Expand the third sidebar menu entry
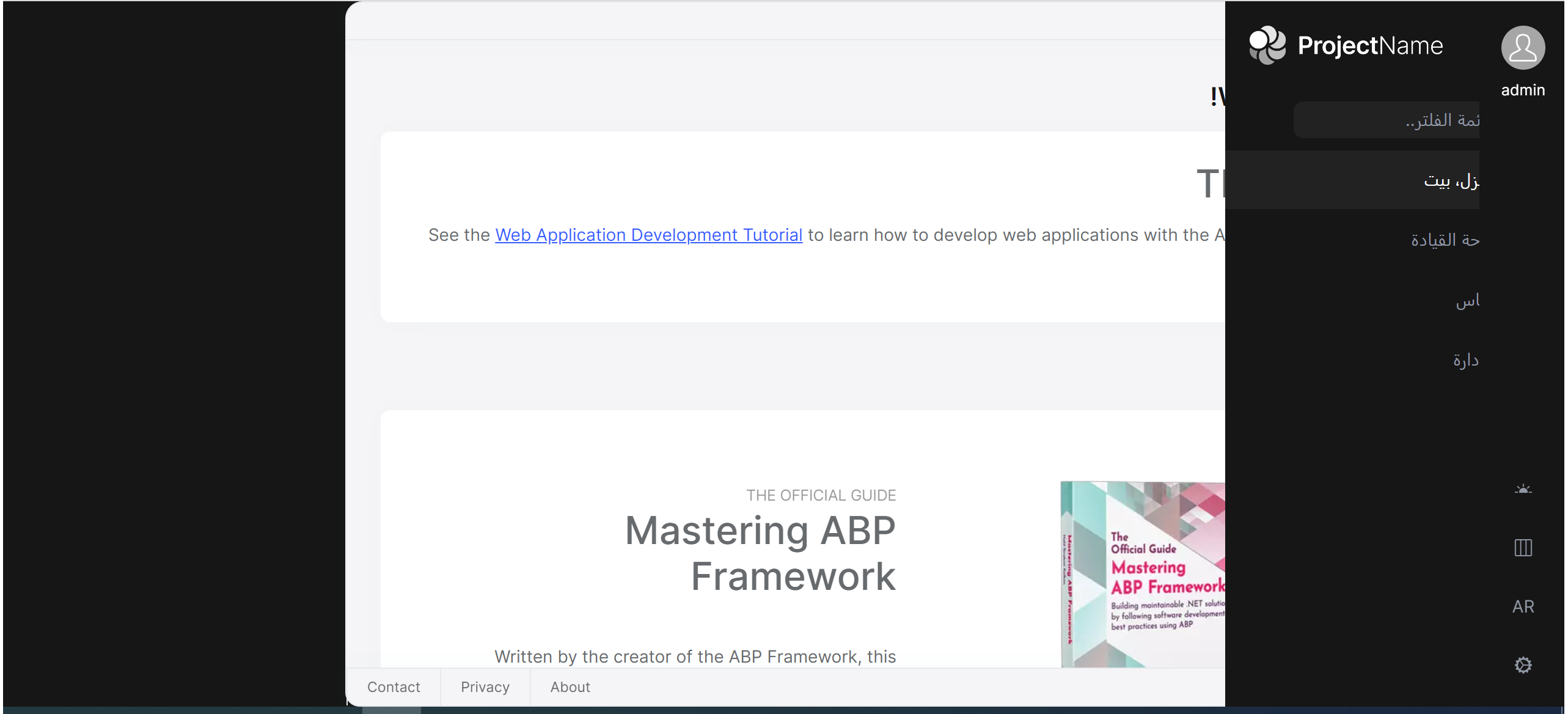 click(x=1467, y=301)
